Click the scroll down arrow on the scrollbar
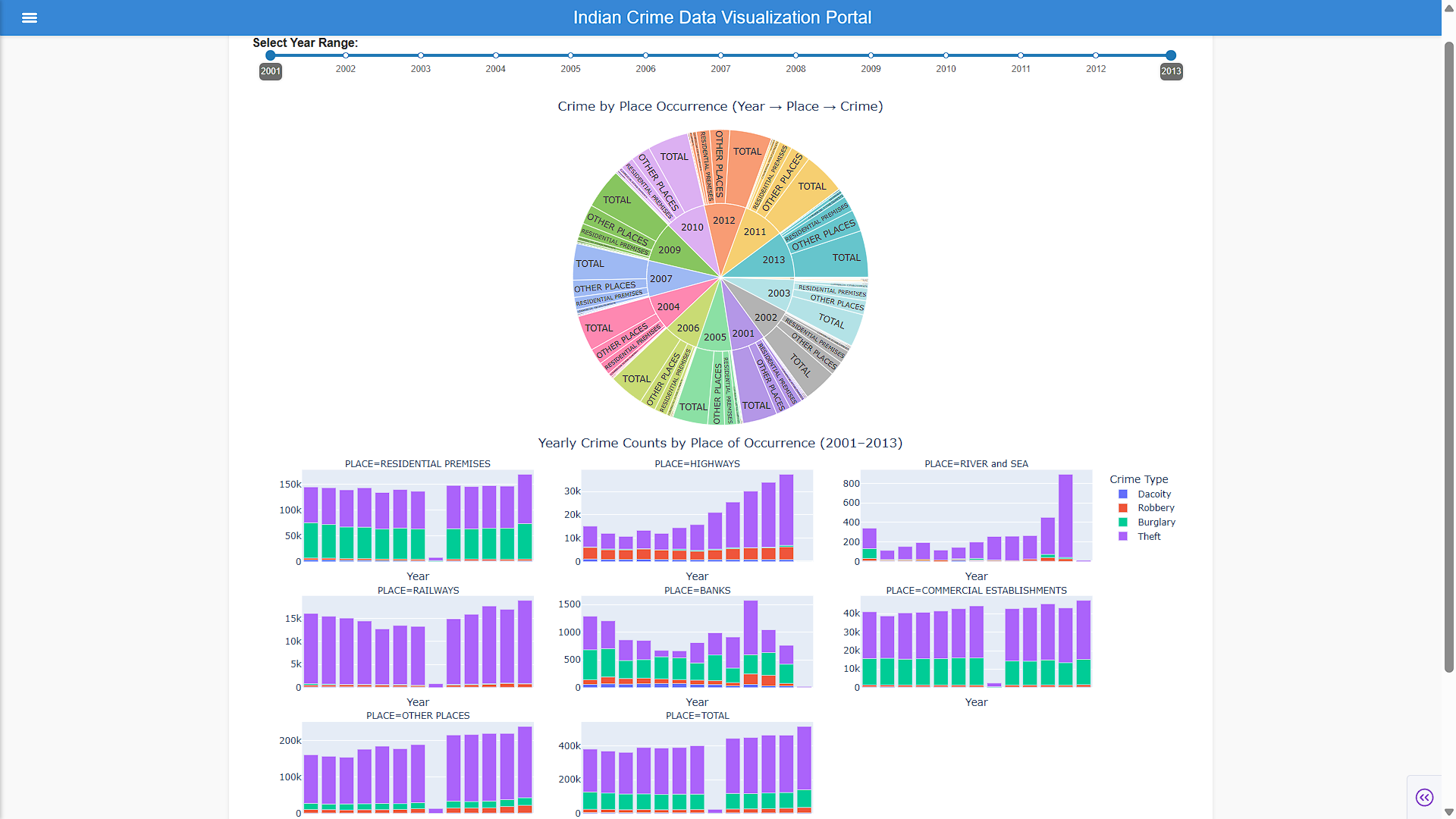 pyautogui.click(x=1449, y=812)
